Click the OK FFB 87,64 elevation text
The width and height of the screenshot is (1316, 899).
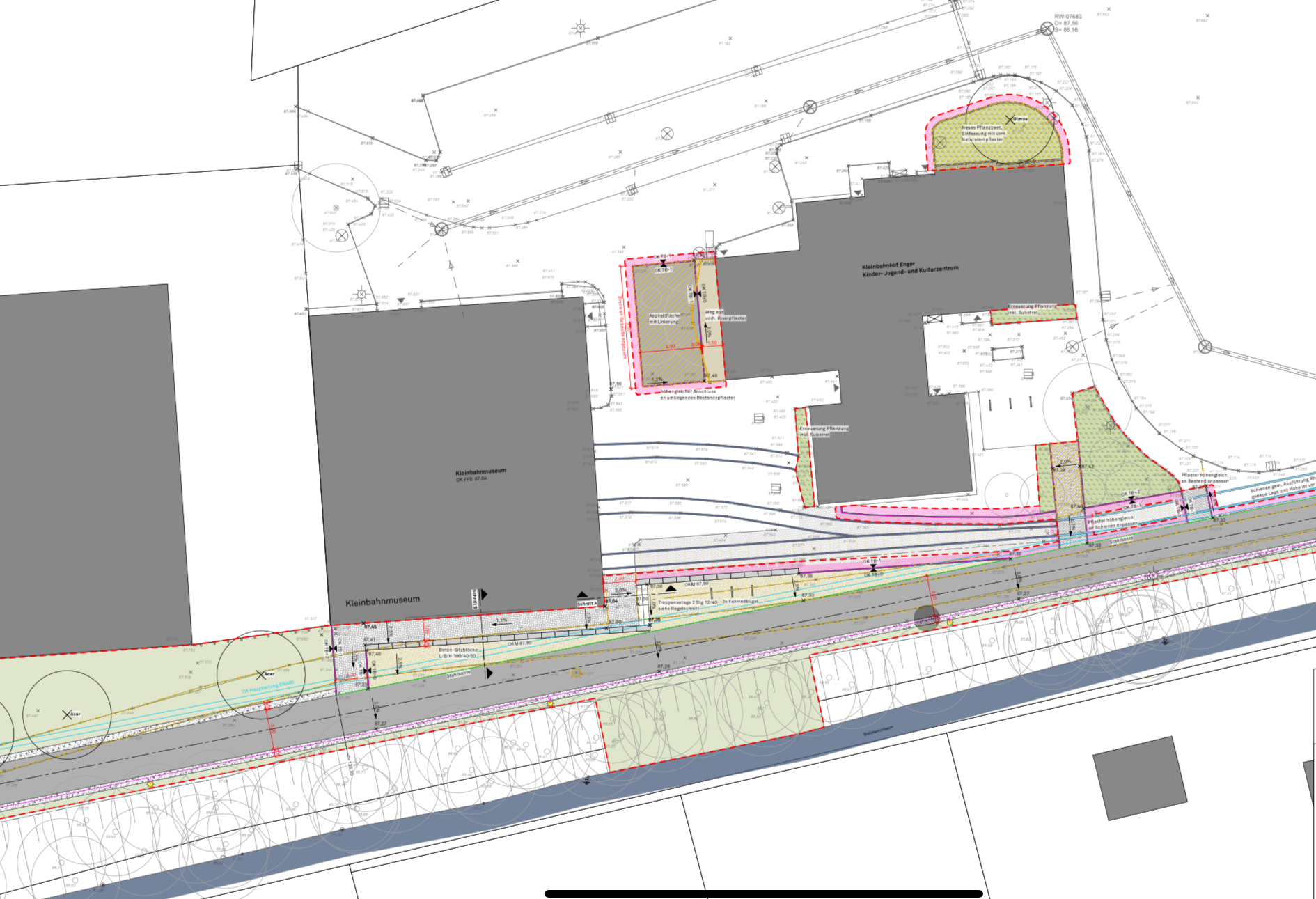pyautogui.click(x=471, y=479)
